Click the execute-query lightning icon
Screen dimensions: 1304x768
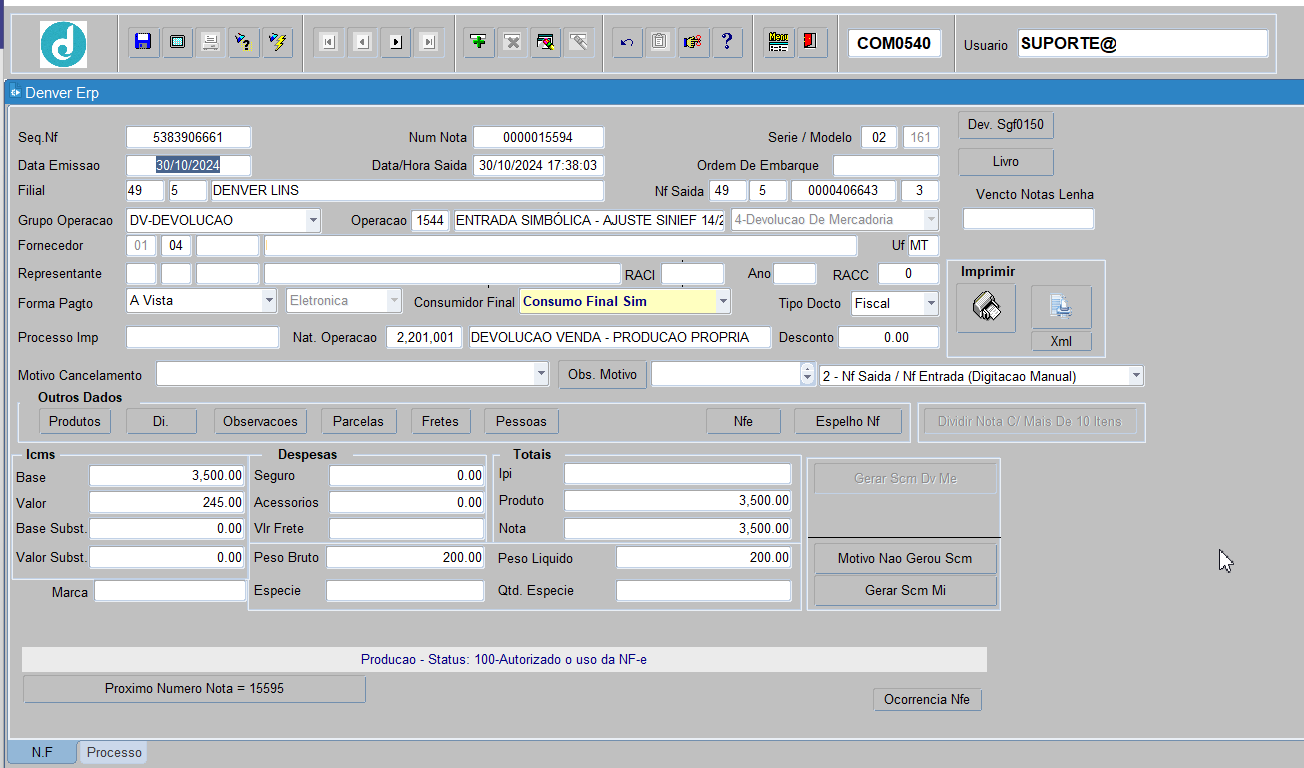tap(277, 42)
